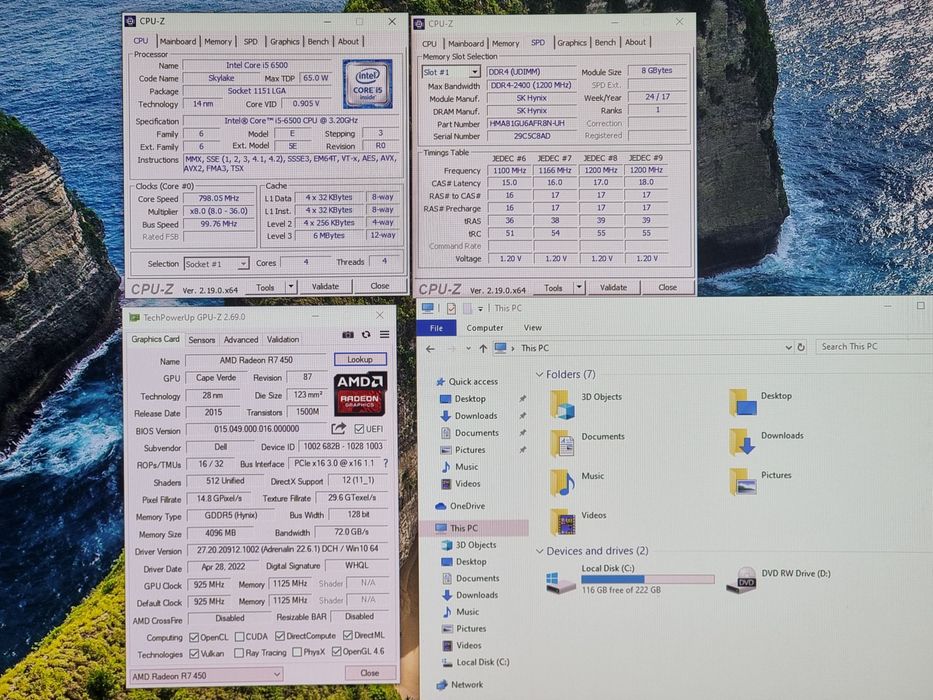This screenshot has height=700, width=933.
Task: Click Validate in CPU-Z SPD window
Action: point(613,287)
